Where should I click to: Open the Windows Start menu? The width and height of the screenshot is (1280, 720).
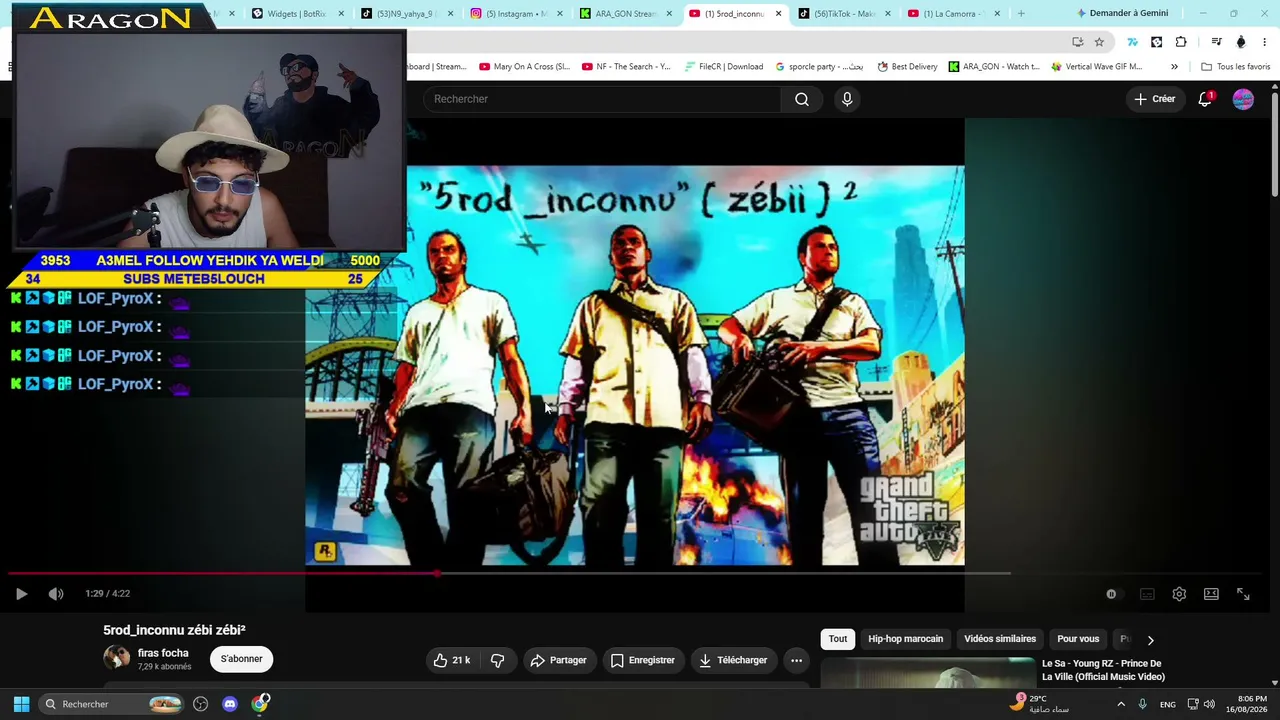(x=21, y=704)
